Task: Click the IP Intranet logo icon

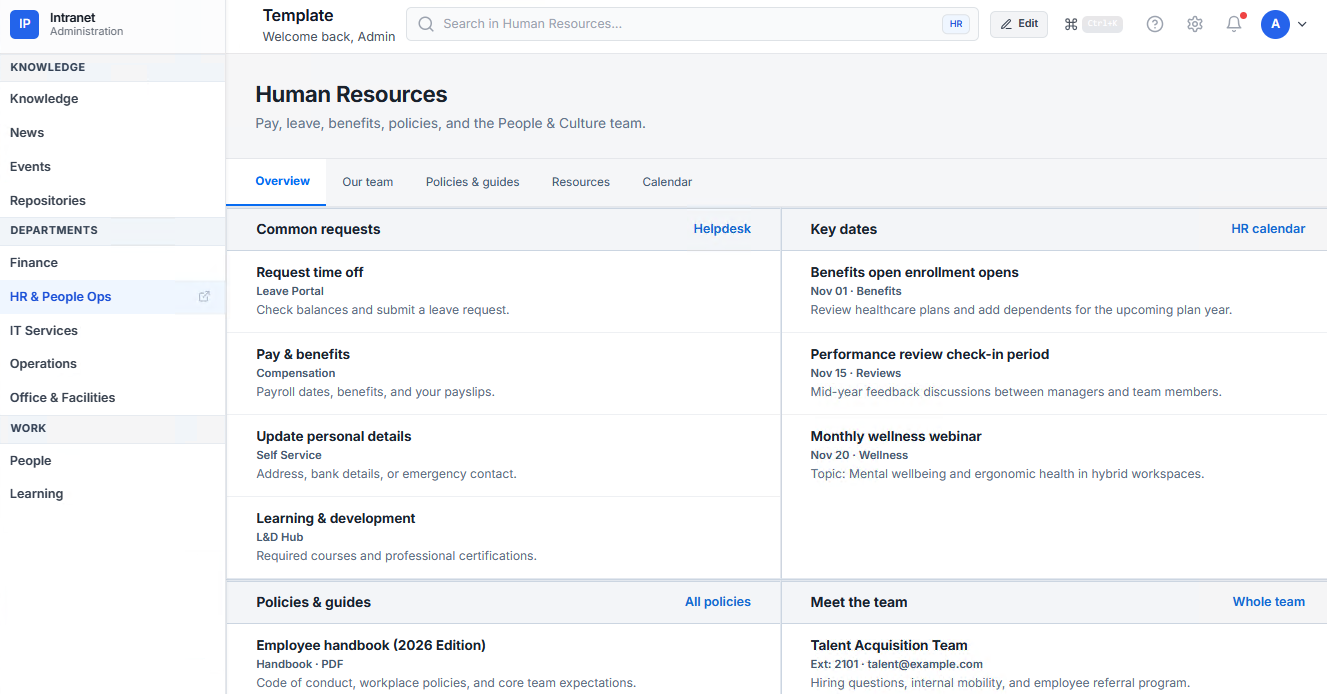Action: coord(24,24)
